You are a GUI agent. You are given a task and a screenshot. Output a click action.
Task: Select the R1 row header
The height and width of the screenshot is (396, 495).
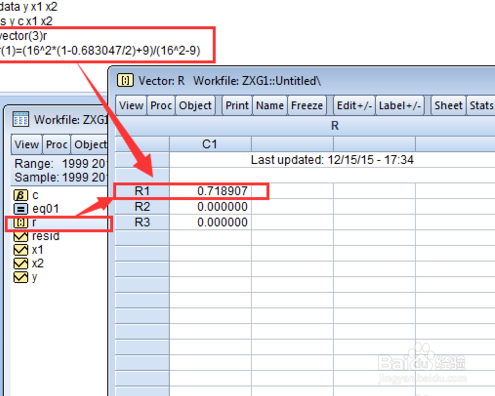142,191
